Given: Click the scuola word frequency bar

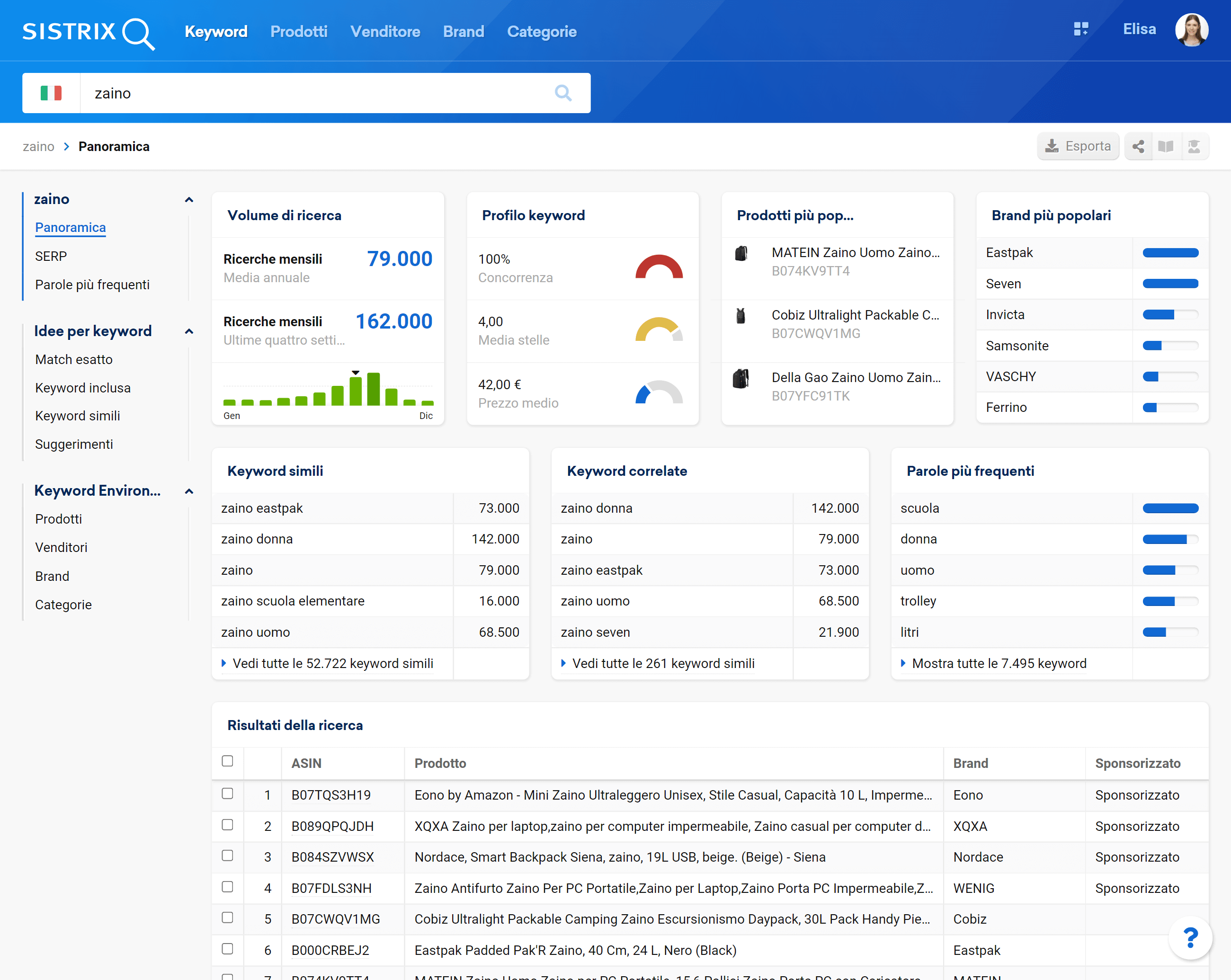Looking at the screenshot, I should (1170, 508).
